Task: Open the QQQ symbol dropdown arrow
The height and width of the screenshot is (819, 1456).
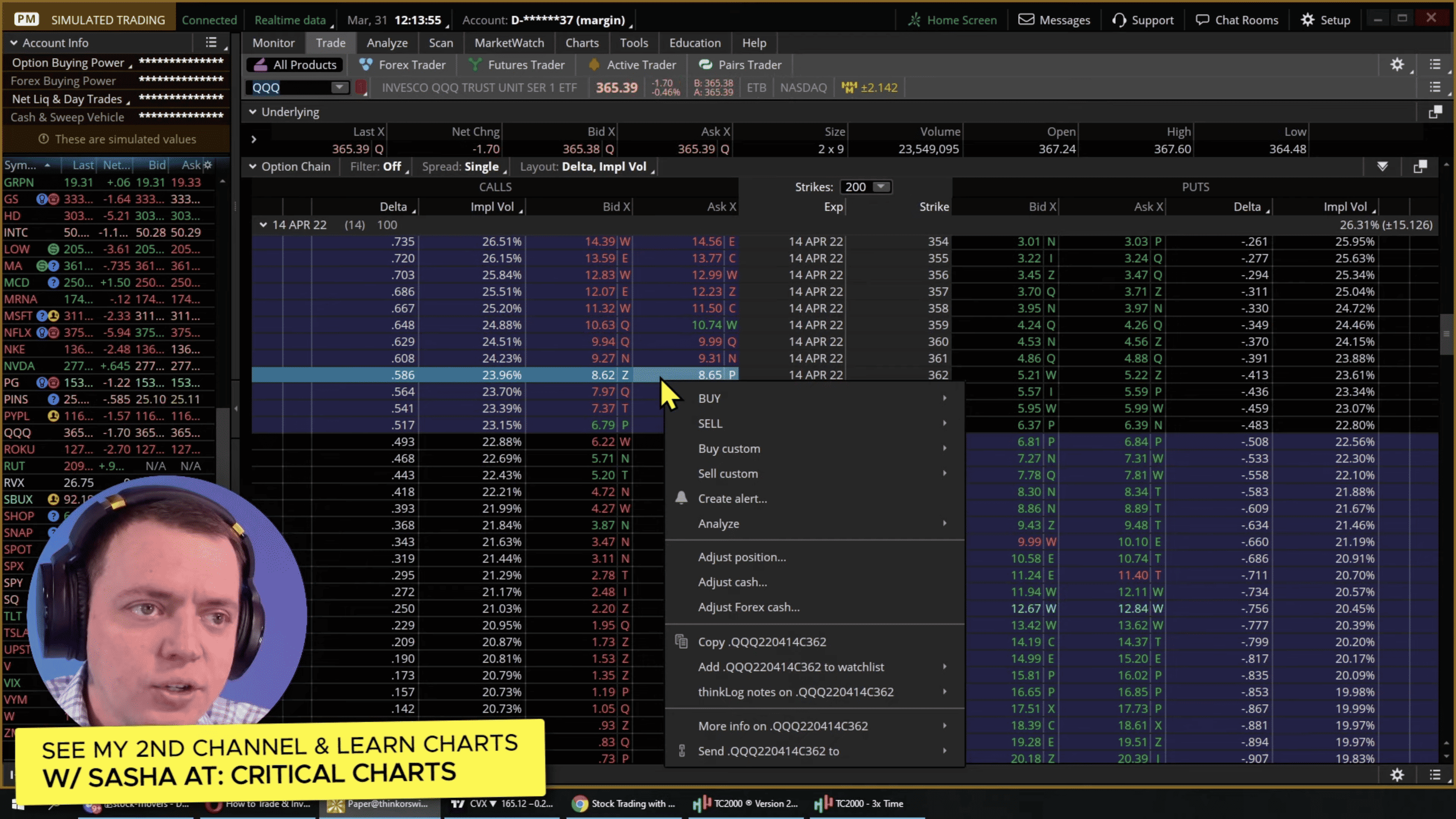Action: (x=339, y=87)
